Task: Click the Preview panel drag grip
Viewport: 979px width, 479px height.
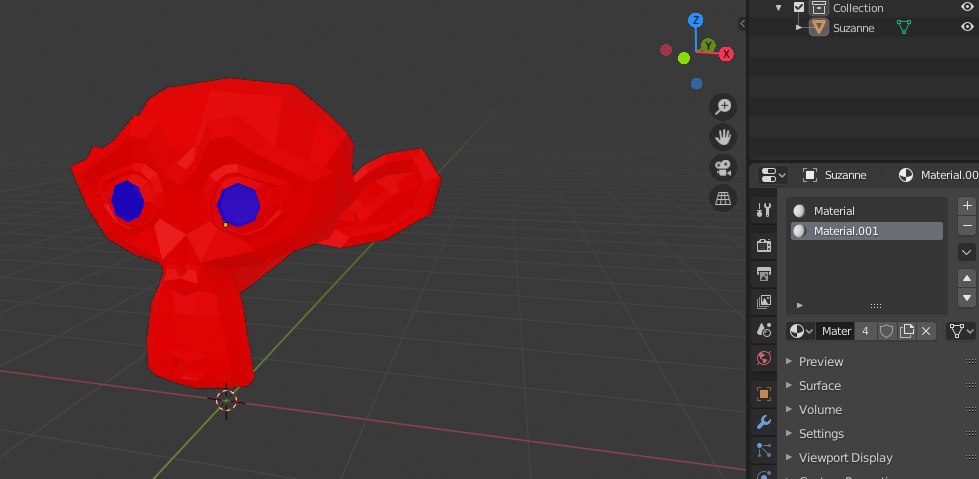Action: coord(970,362)
